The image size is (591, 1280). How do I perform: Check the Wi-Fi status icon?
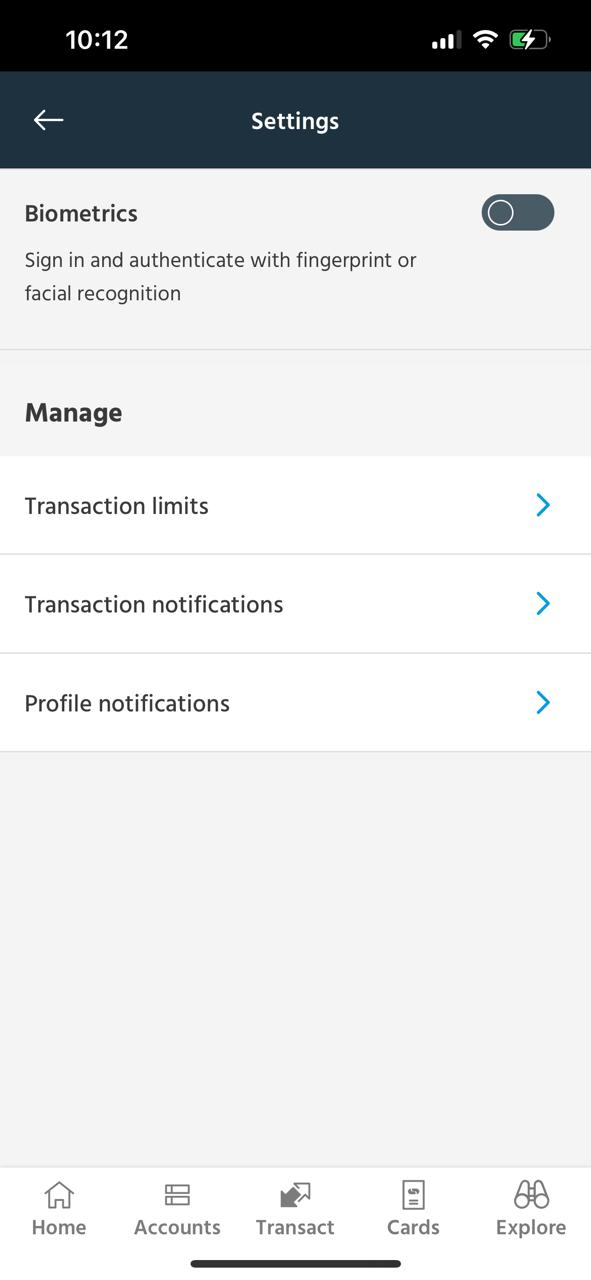[486, 40]
